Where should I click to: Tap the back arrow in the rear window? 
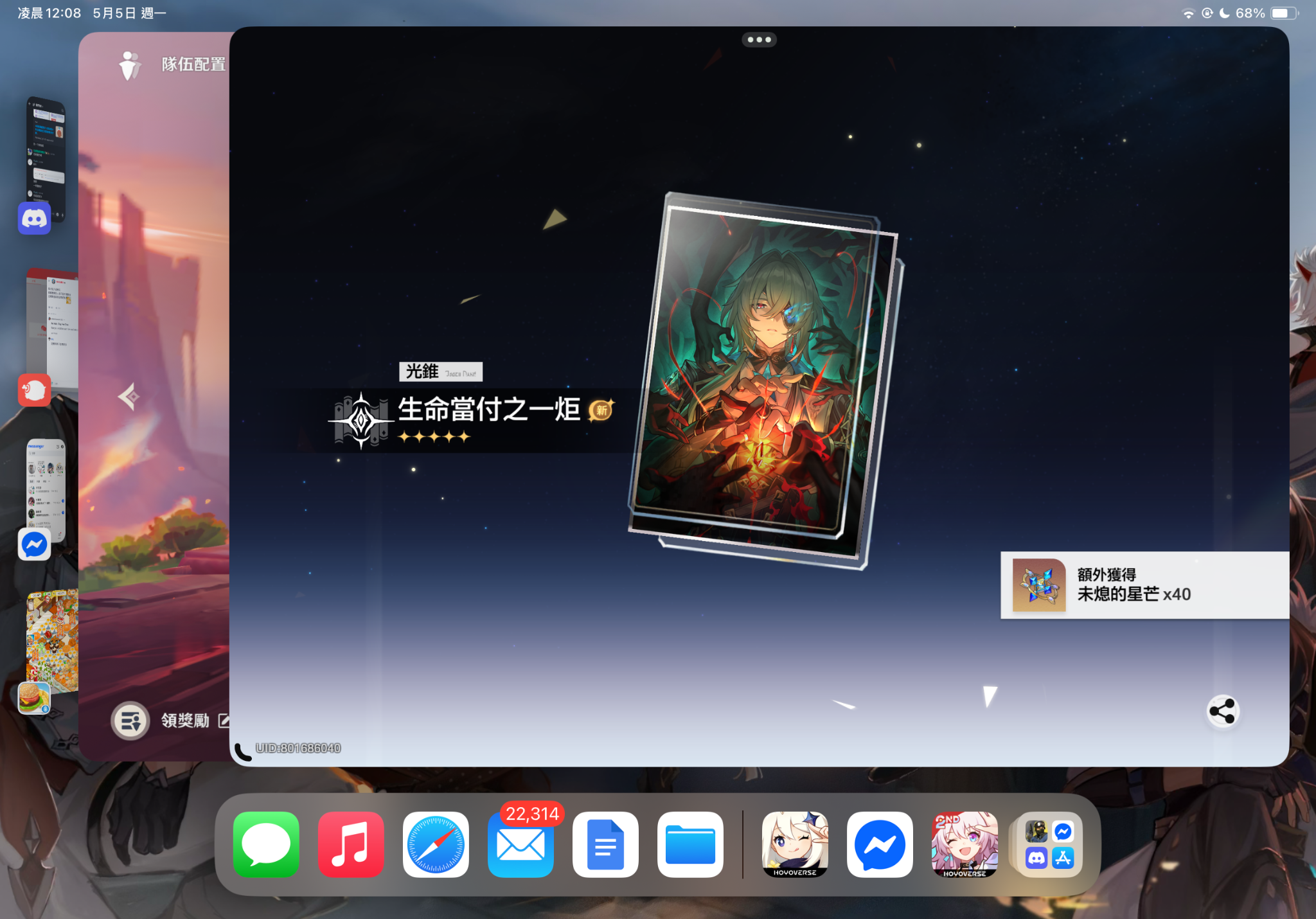click(129, 397)
